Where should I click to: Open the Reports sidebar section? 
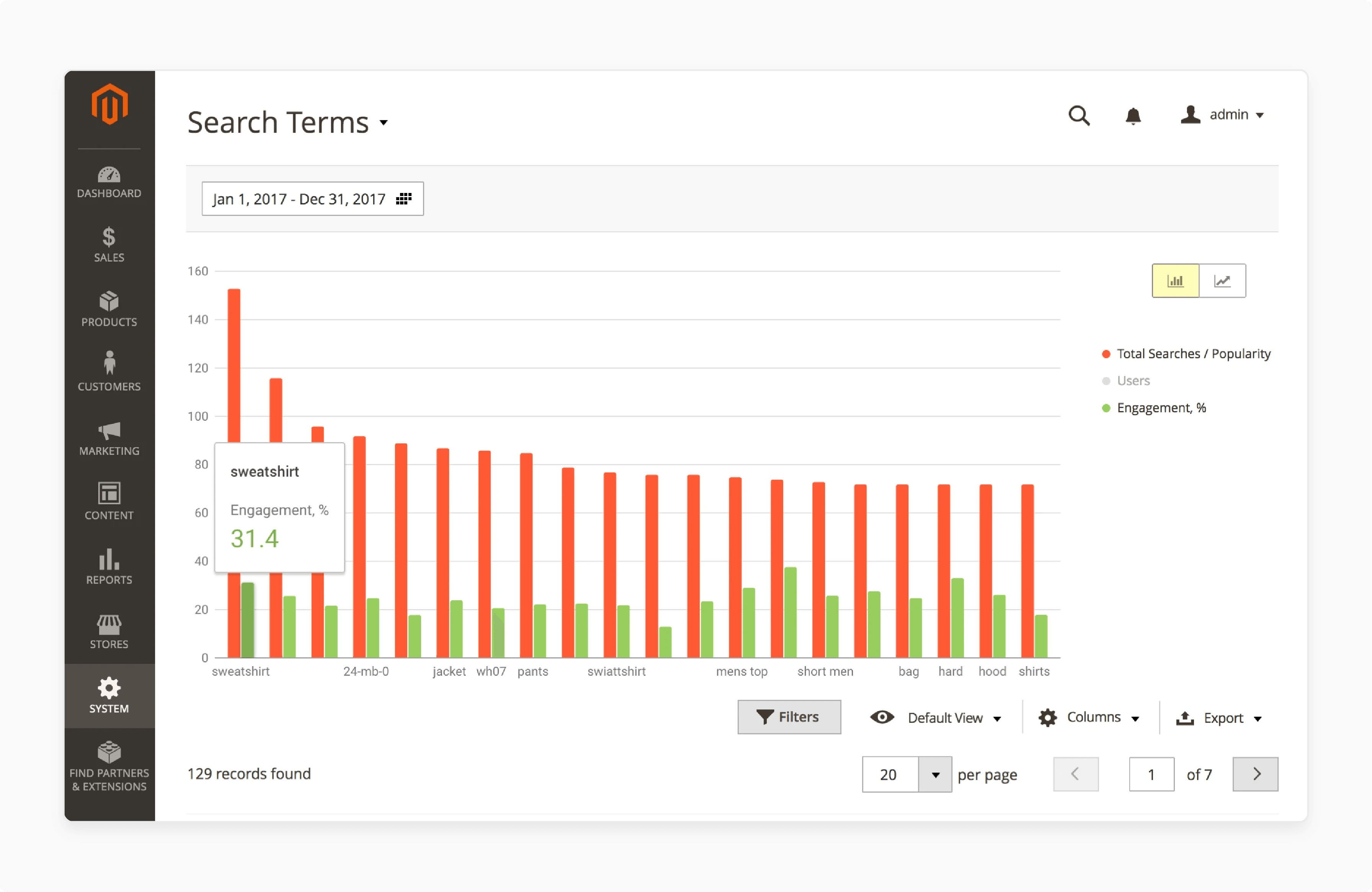coord(109,567)
